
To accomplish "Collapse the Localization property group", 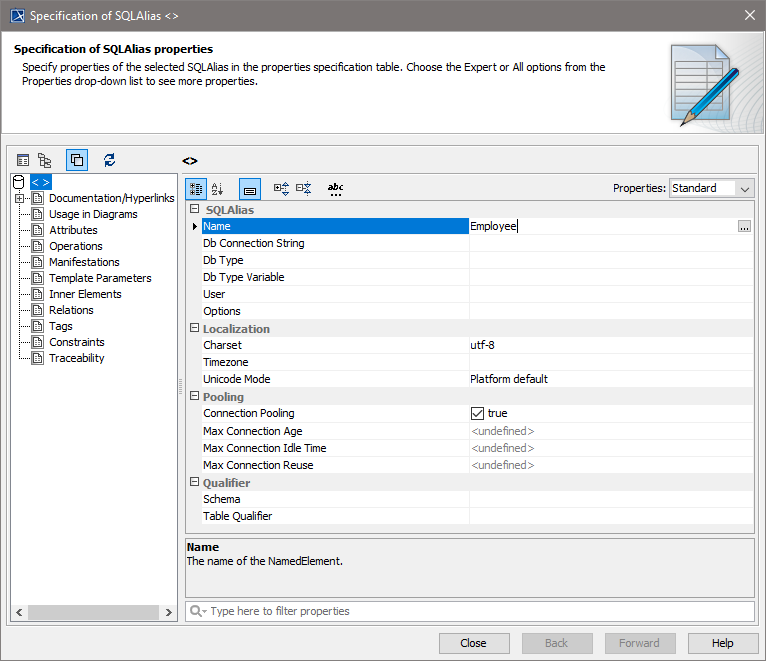I will pyautogui.click(x=194, y=328).
